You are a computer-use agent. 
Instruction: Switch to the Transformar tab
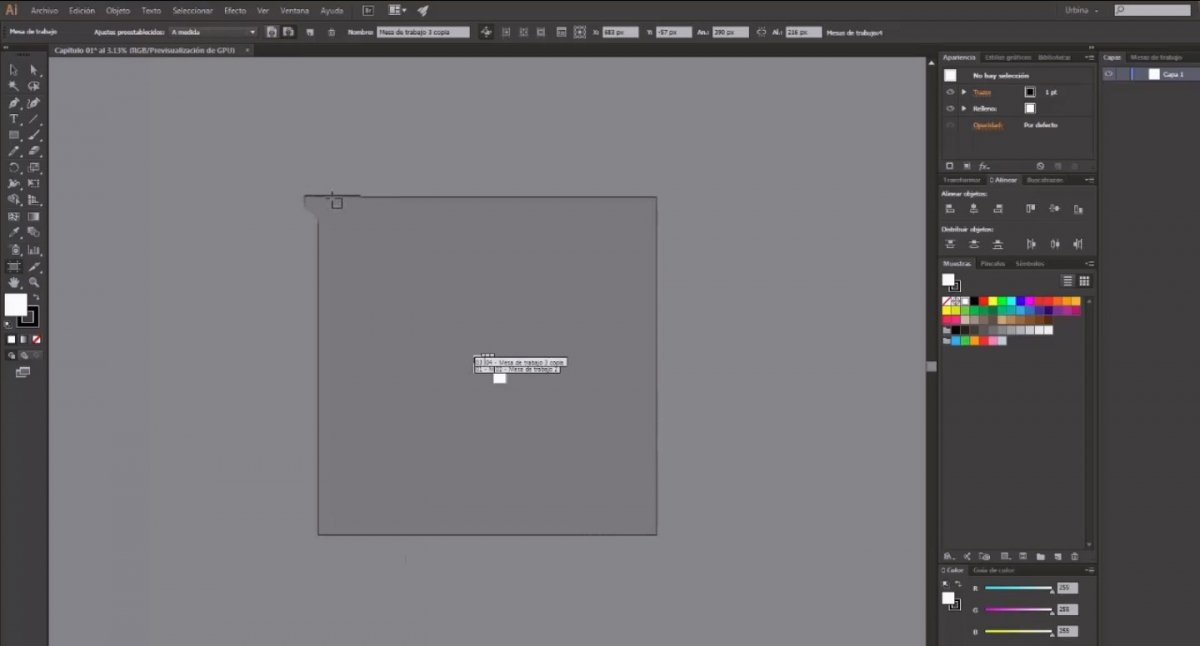pyautogui.click(x=963, y=180)
